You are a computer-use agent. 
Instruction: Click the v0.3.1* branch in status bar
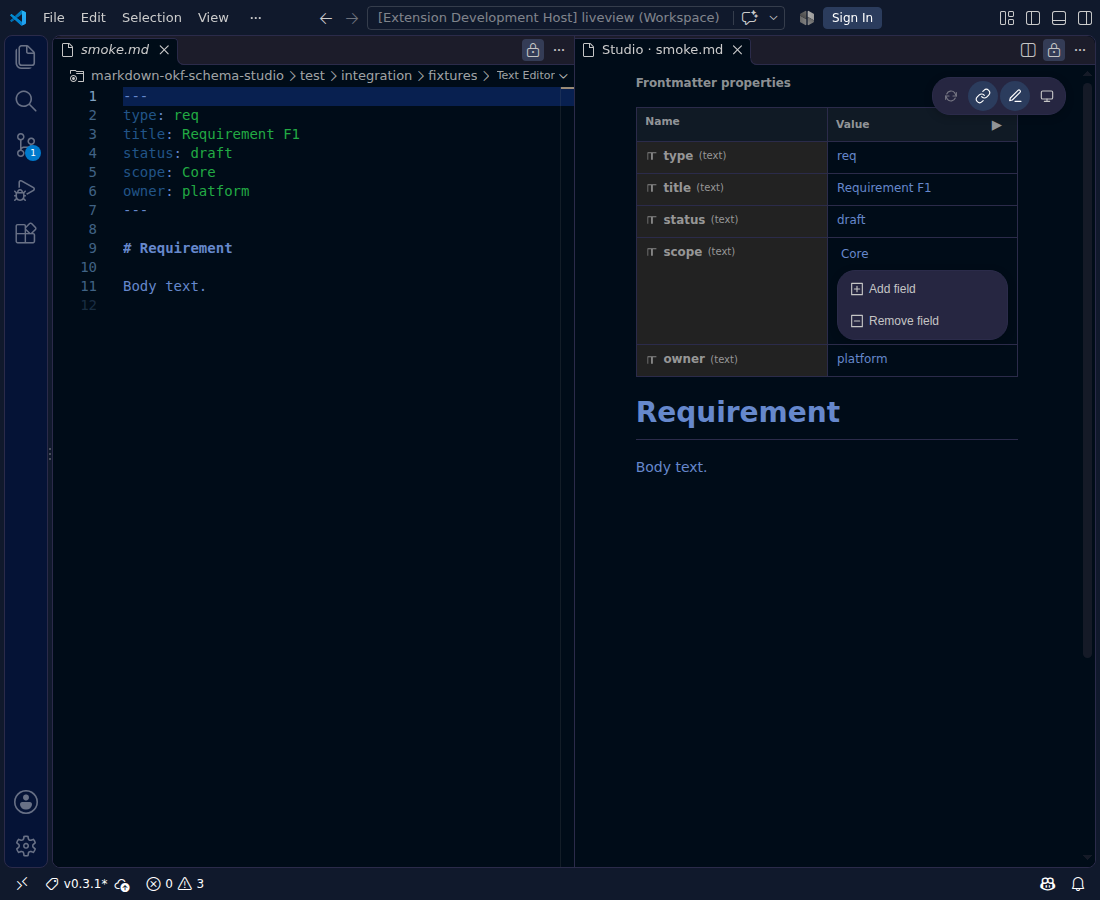pos(76,883)
